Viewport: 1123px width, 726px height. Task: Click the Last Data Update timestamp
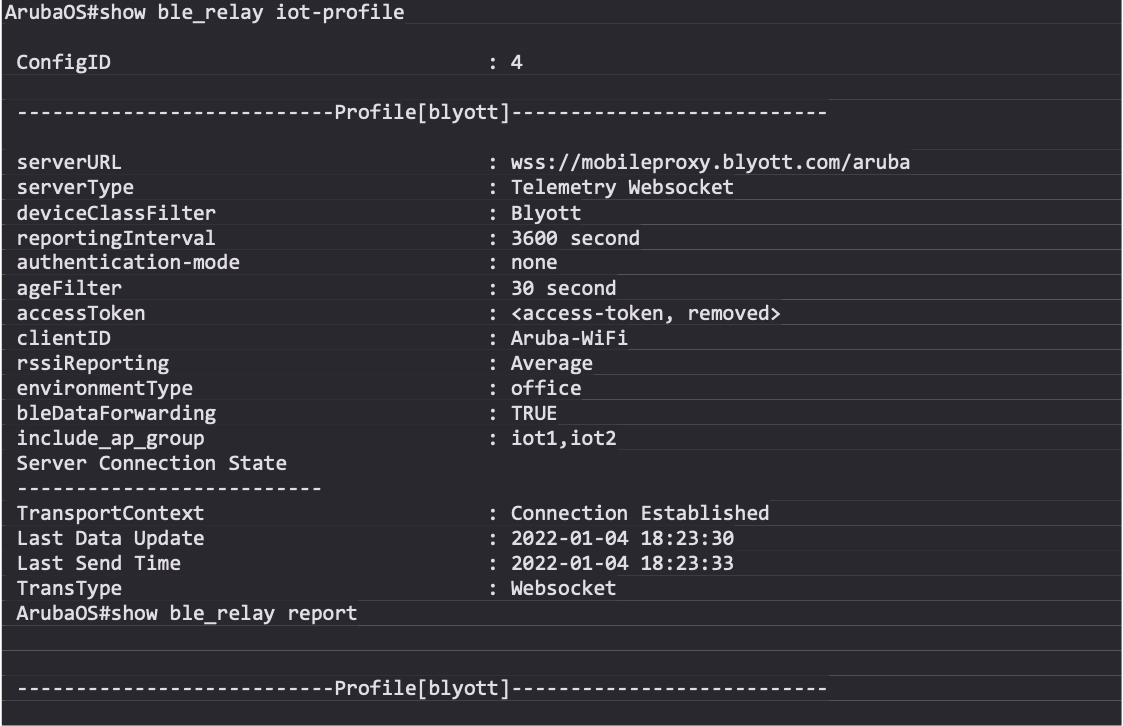point(622,538)
